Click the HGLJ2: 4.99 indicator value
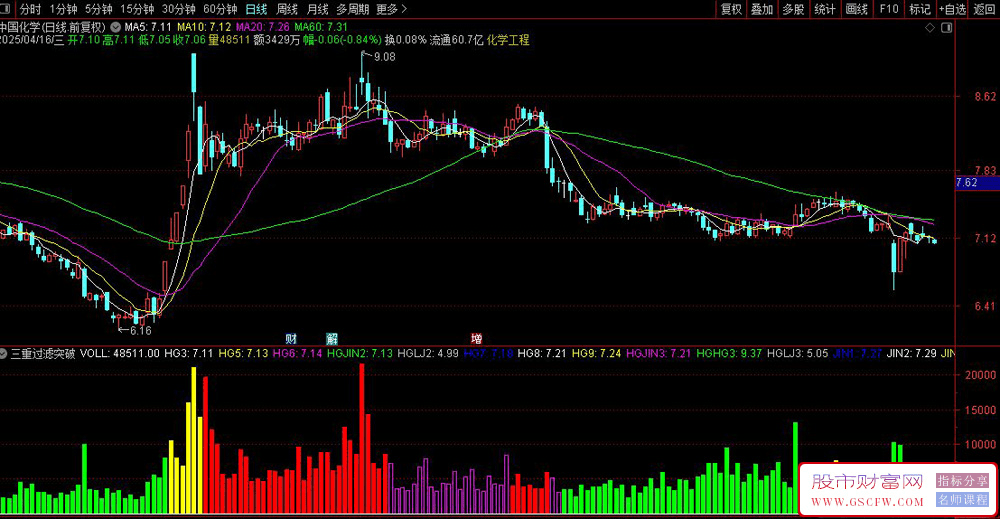 click(x=428, y=353)
